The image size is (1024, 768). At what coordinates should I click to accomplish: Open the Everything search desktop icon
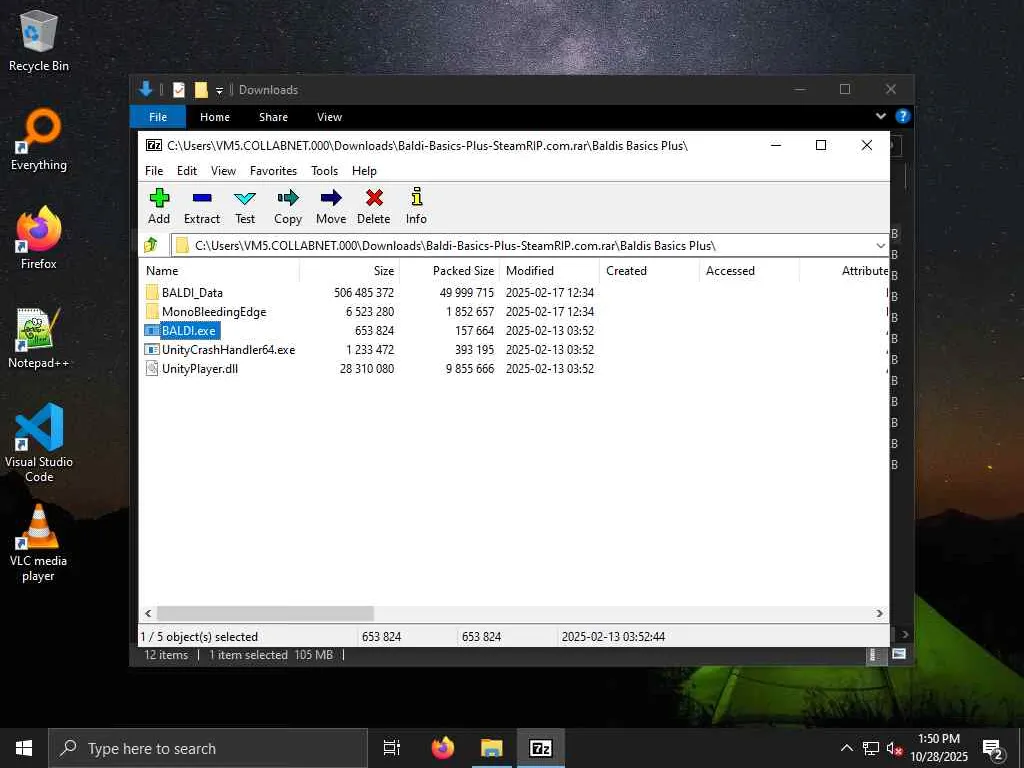(x=39, y=140)
